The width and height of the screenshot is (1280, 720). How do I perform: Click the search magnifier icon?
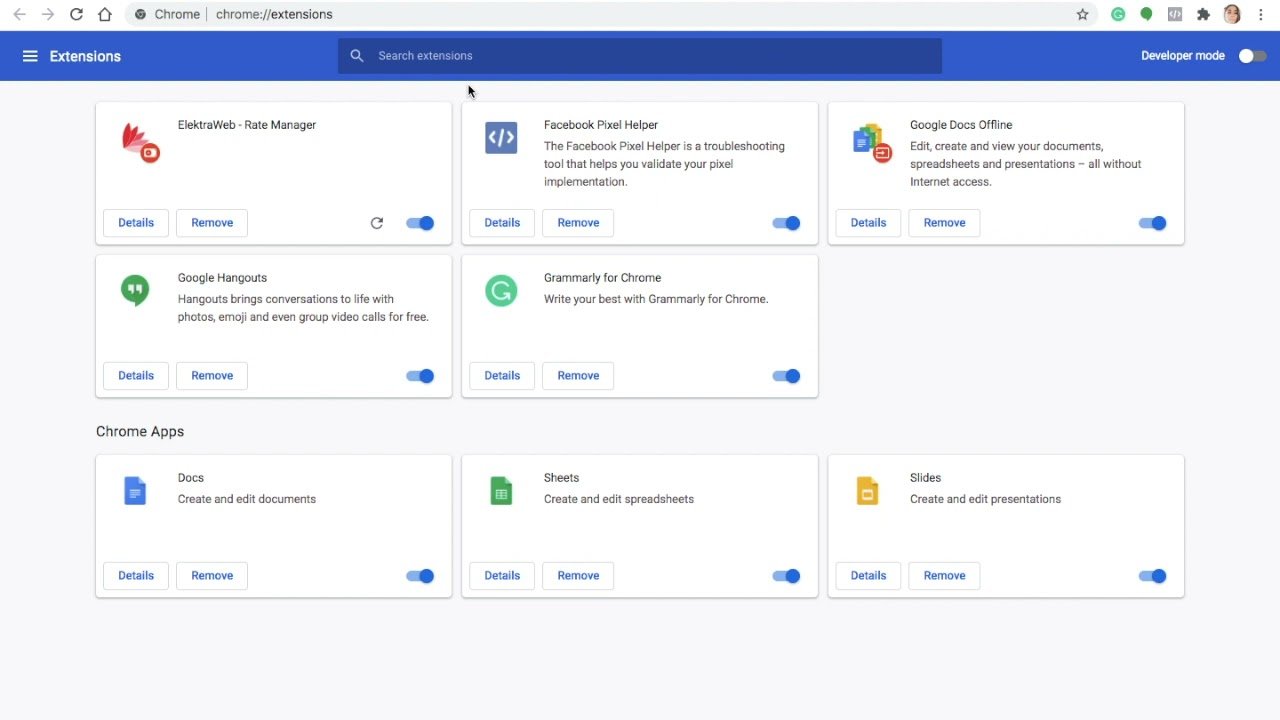pos(357,56)
